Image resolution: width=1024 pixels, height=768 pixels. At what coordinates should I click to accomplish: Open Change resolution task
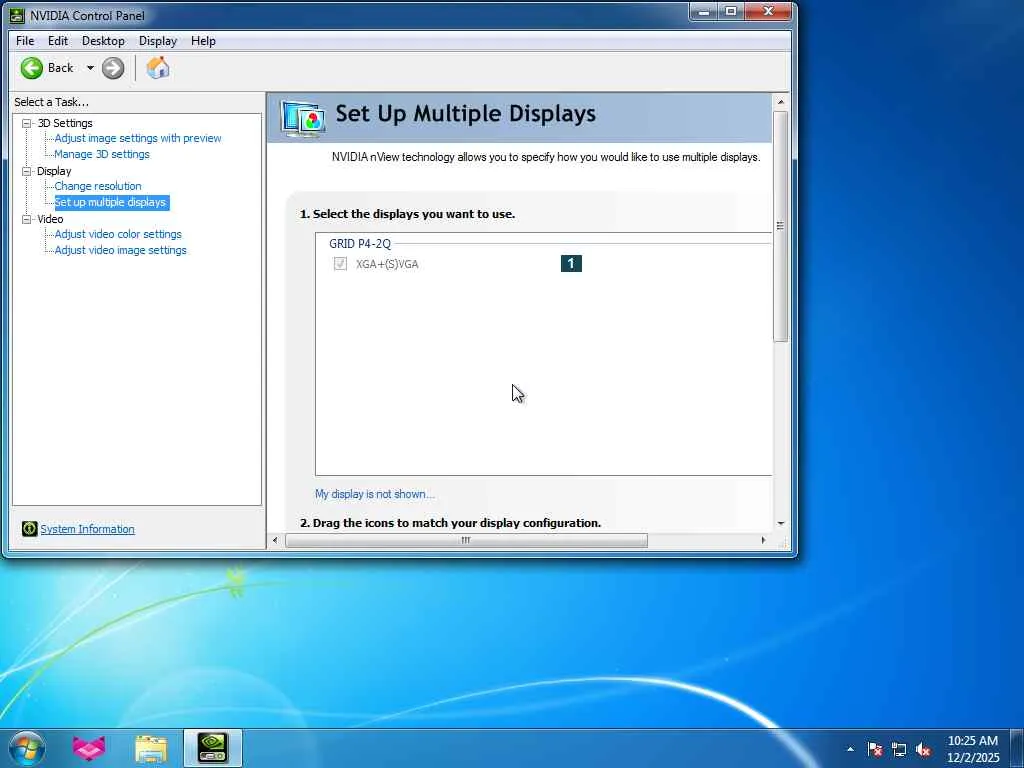point(98,186)
